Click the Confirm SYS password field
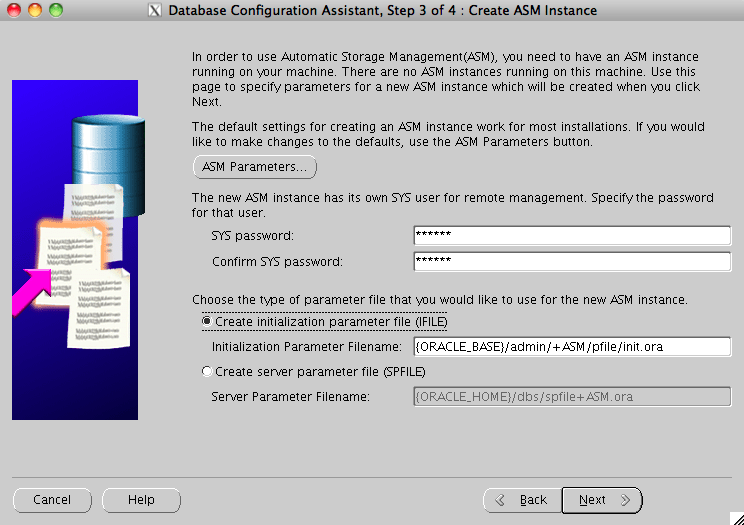This screenshot has height=525, width=744. click(571, 262)
